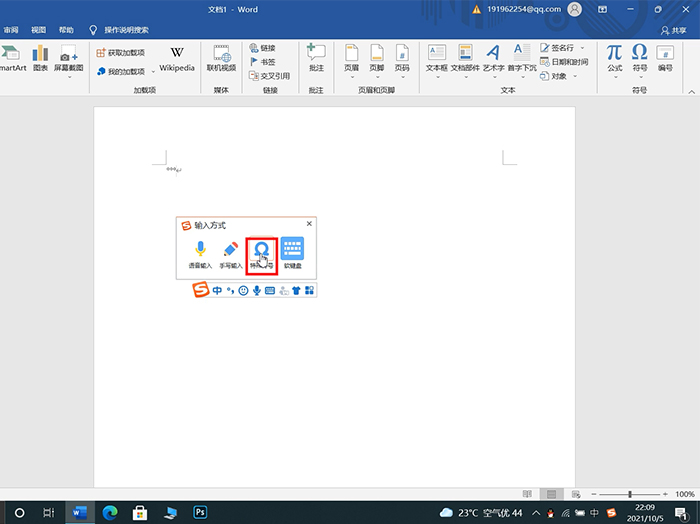Open the emoji face on the IME bar

coord(243,291)
